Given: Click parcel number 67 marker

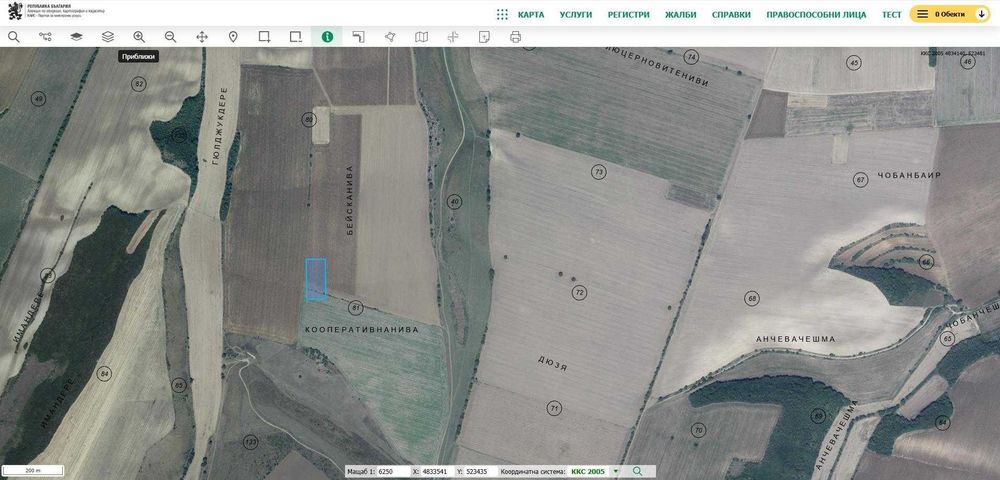Looking at the screenshot, I should 861,180.
